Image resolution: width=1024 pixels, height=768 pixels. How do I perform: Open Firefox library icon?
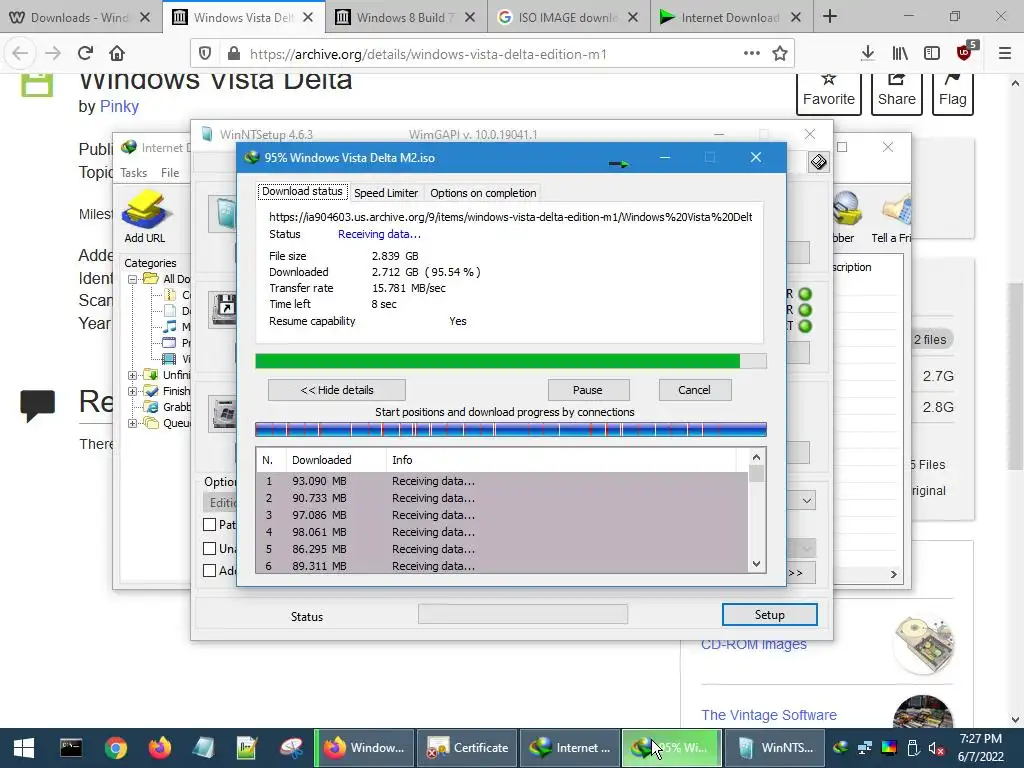click(900, 53)
